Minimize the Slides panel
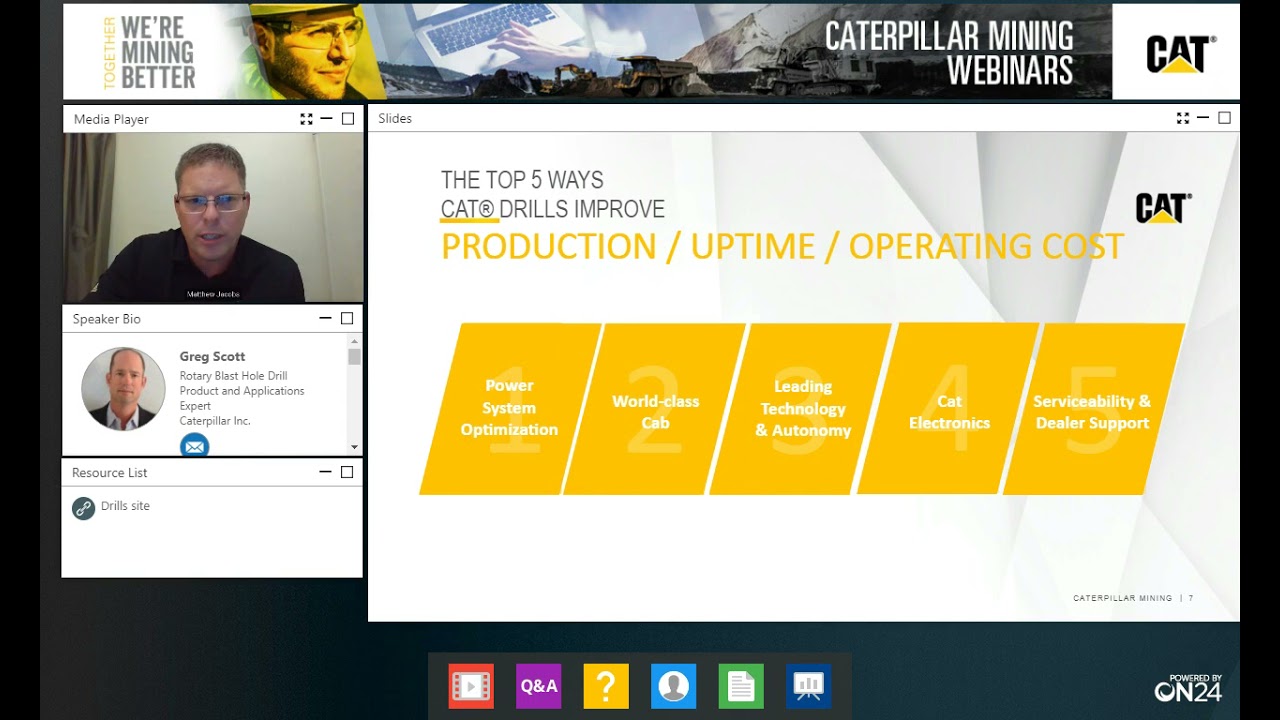The image size is (1280, 720). pos(1203,118)
